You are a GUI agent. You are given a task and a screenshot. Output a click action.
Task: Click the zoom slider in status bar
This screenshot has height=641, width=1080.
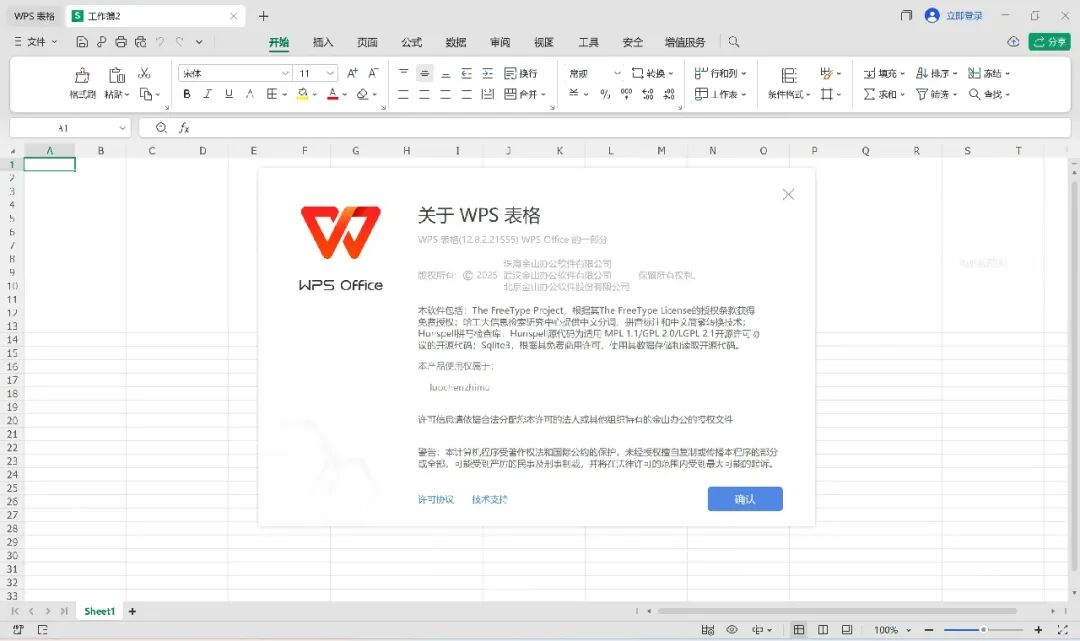(x=984, y=629)
